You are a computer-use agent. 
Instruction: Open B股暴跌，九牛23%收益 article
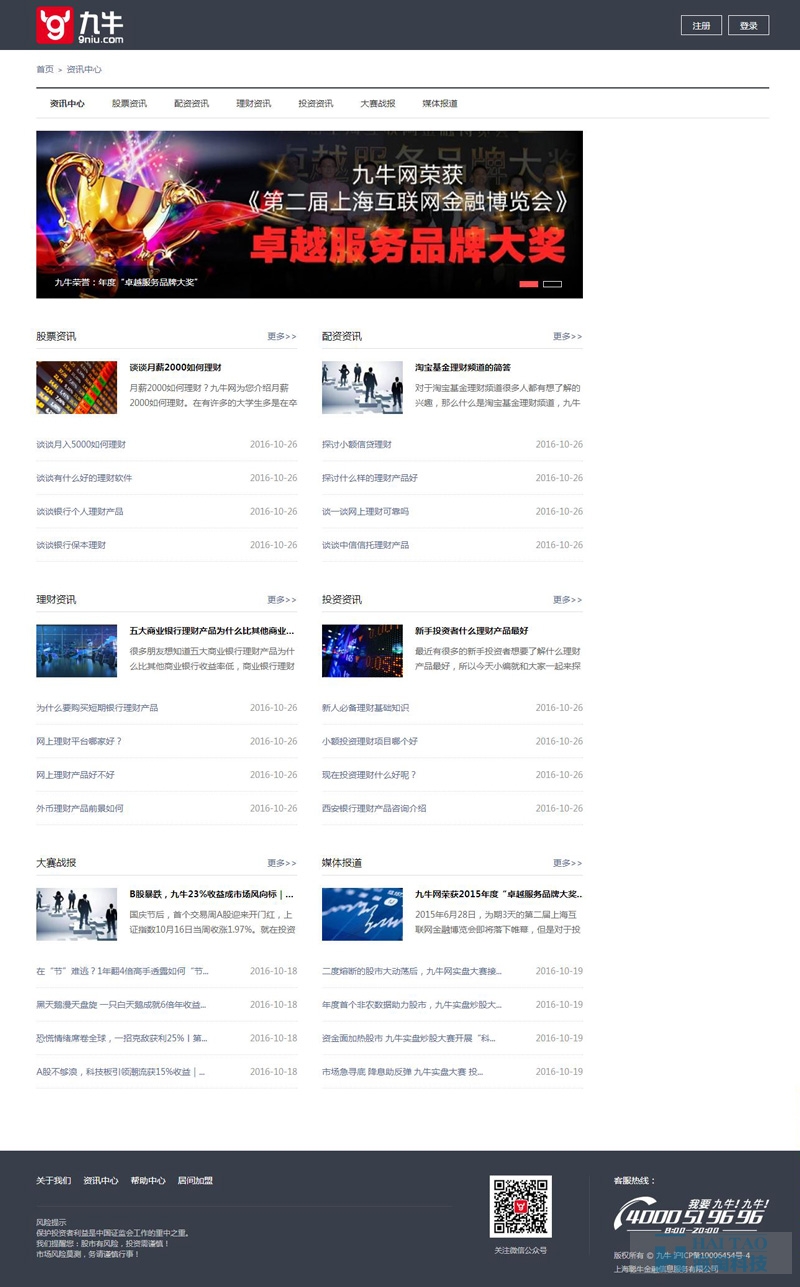[212, 894]
